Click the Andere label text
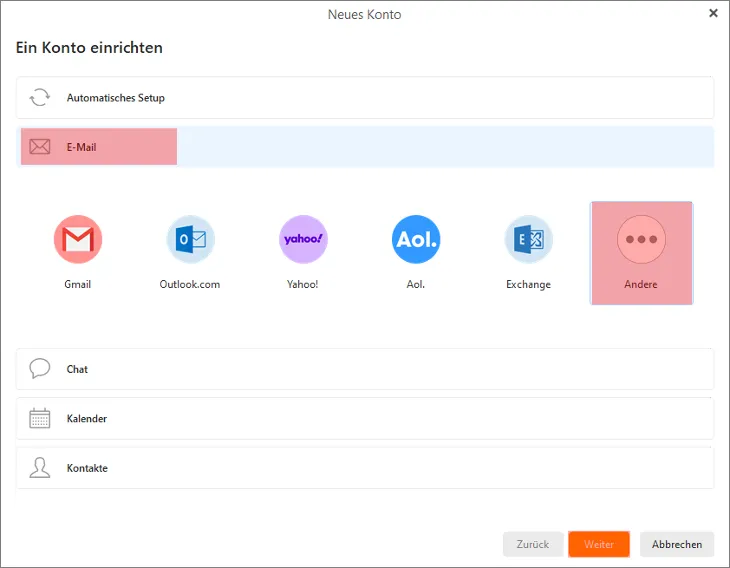Screen dimensions: 730x568 (641, 284)
